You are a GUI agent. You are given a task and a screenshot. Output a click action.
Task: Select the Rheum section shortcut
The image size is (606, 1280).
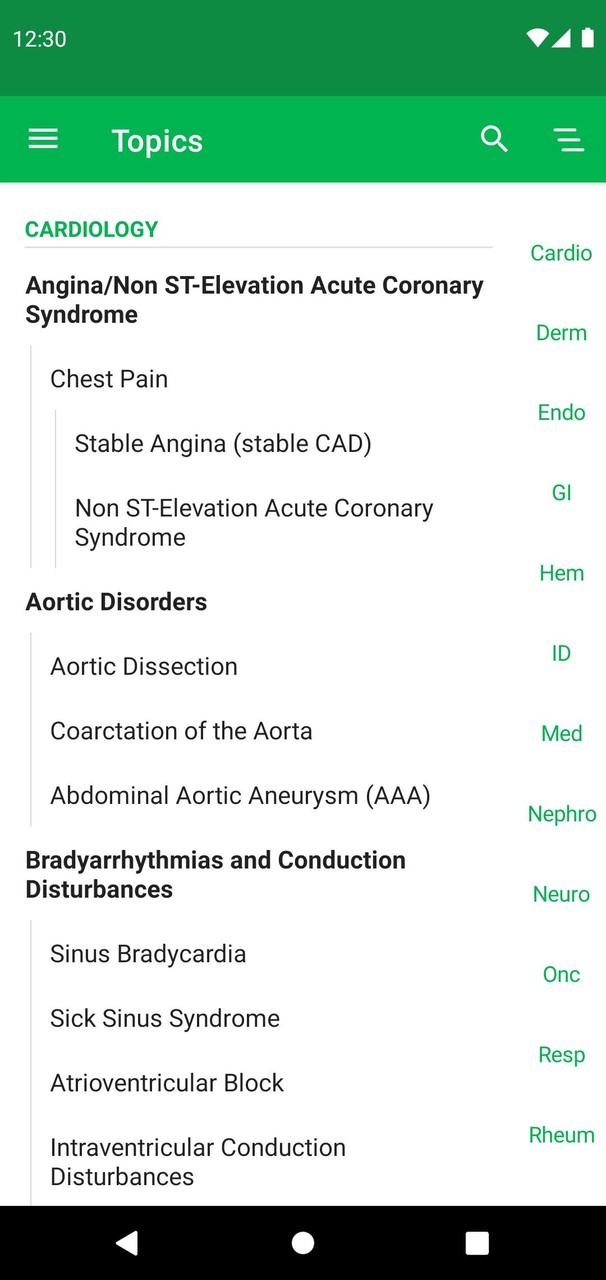tap(561, 1134)
